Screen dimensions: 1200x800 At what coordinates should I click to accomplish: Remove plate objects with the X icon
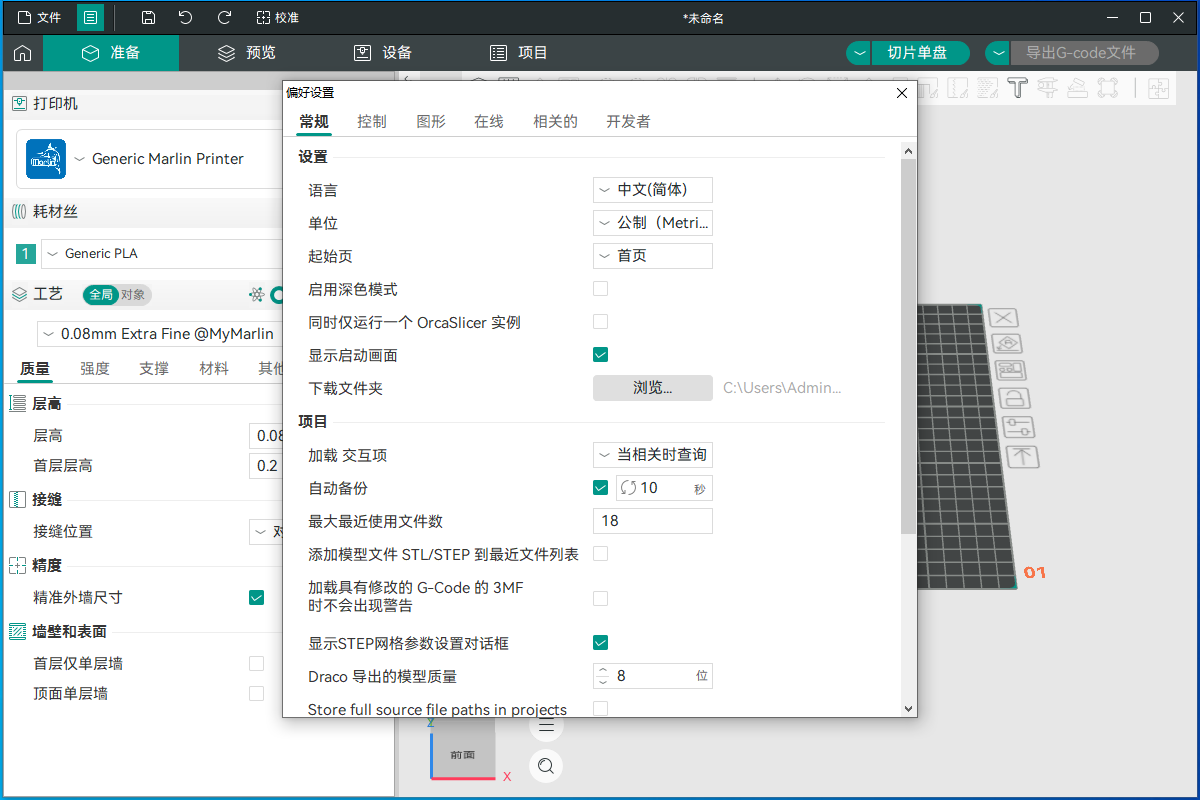[1005, 318]
